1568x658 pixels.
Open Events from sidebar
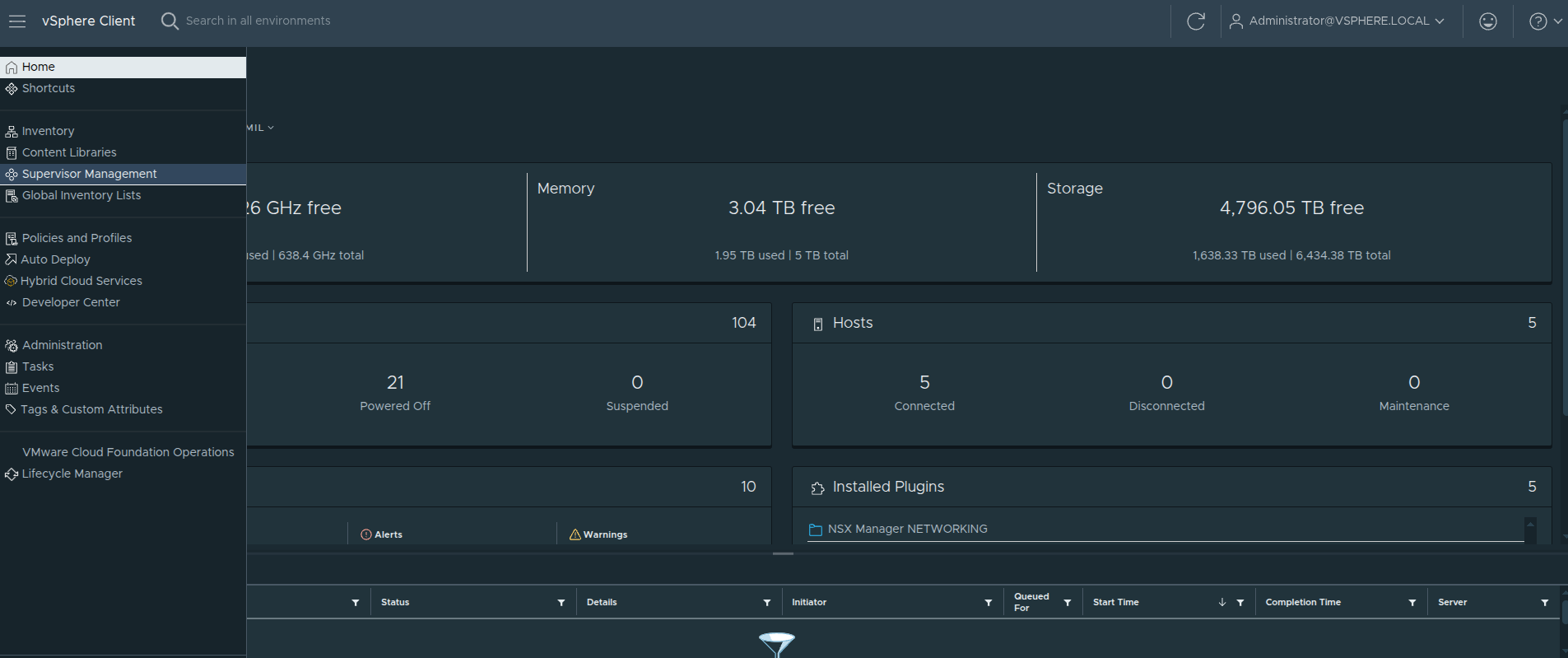[123, 388]
